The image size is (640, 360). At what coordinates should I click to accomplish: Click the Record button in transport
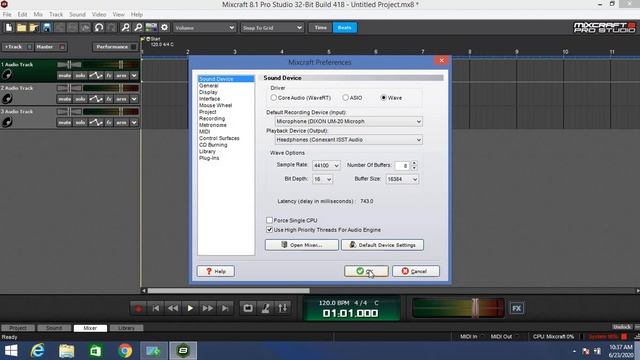click(x=138, y=308)
